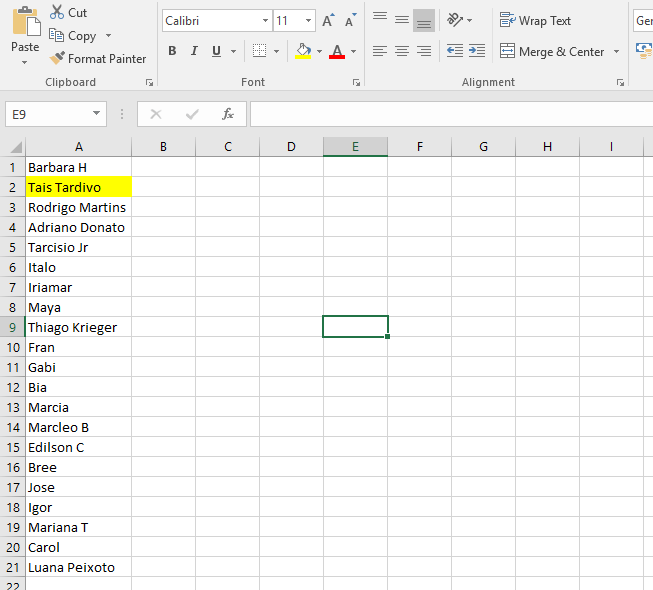Open the Copy options dropdown arrow
Viewport: 653px width, 590px height.
108,36
